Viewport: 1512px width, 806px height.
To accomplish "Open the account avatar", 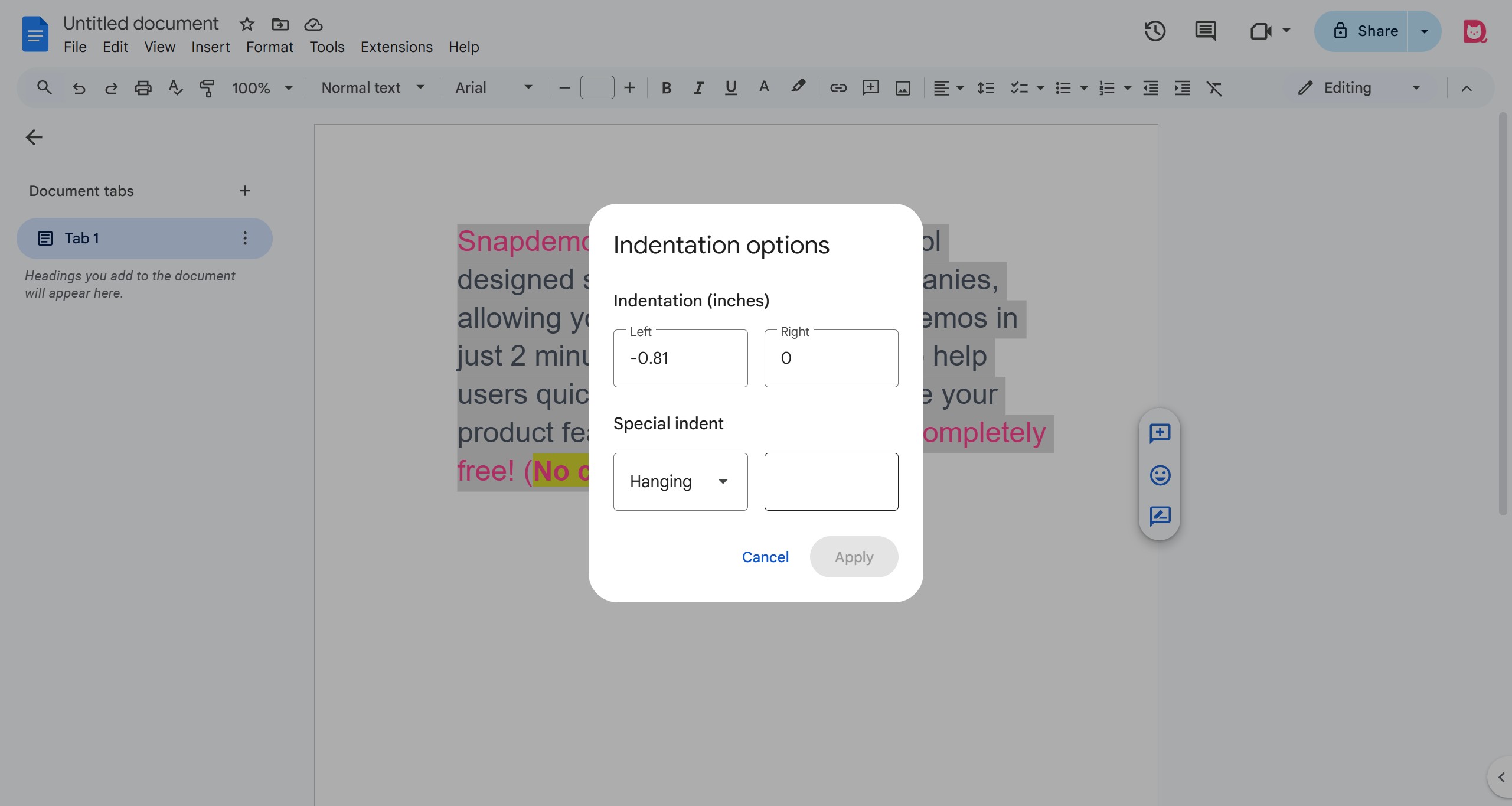I will (x=1474, y=31).
